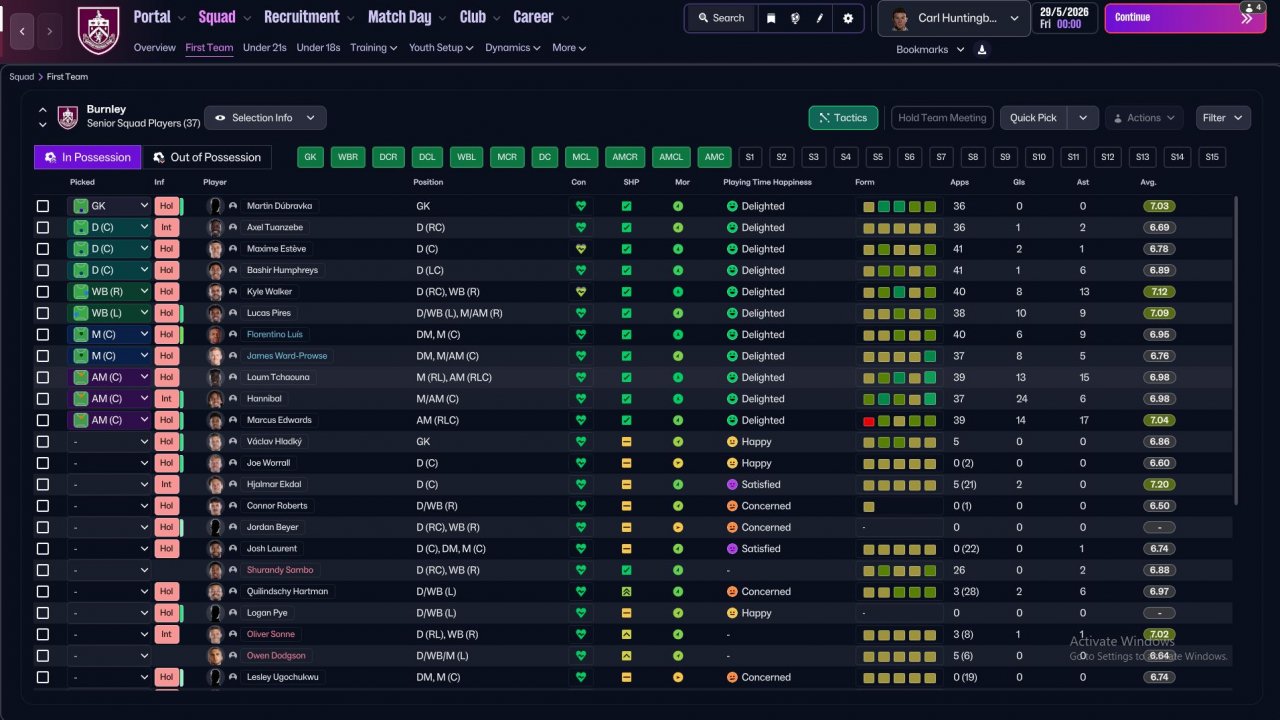Click the pencil edit icon in toolbar
Image resolution: width=1280 pixels, height=720 pixels.
(820, 18)
